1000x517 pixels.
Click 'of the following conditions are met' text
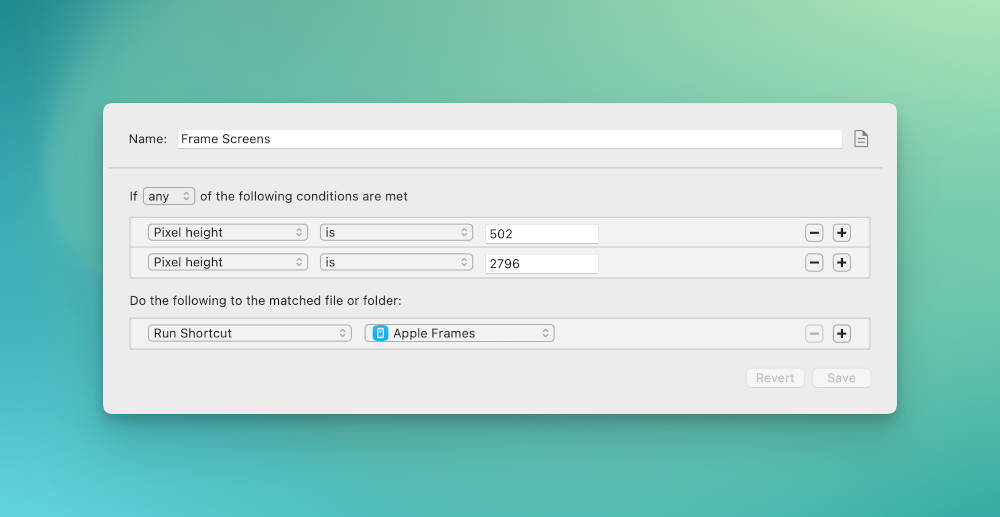click(304, 196)
